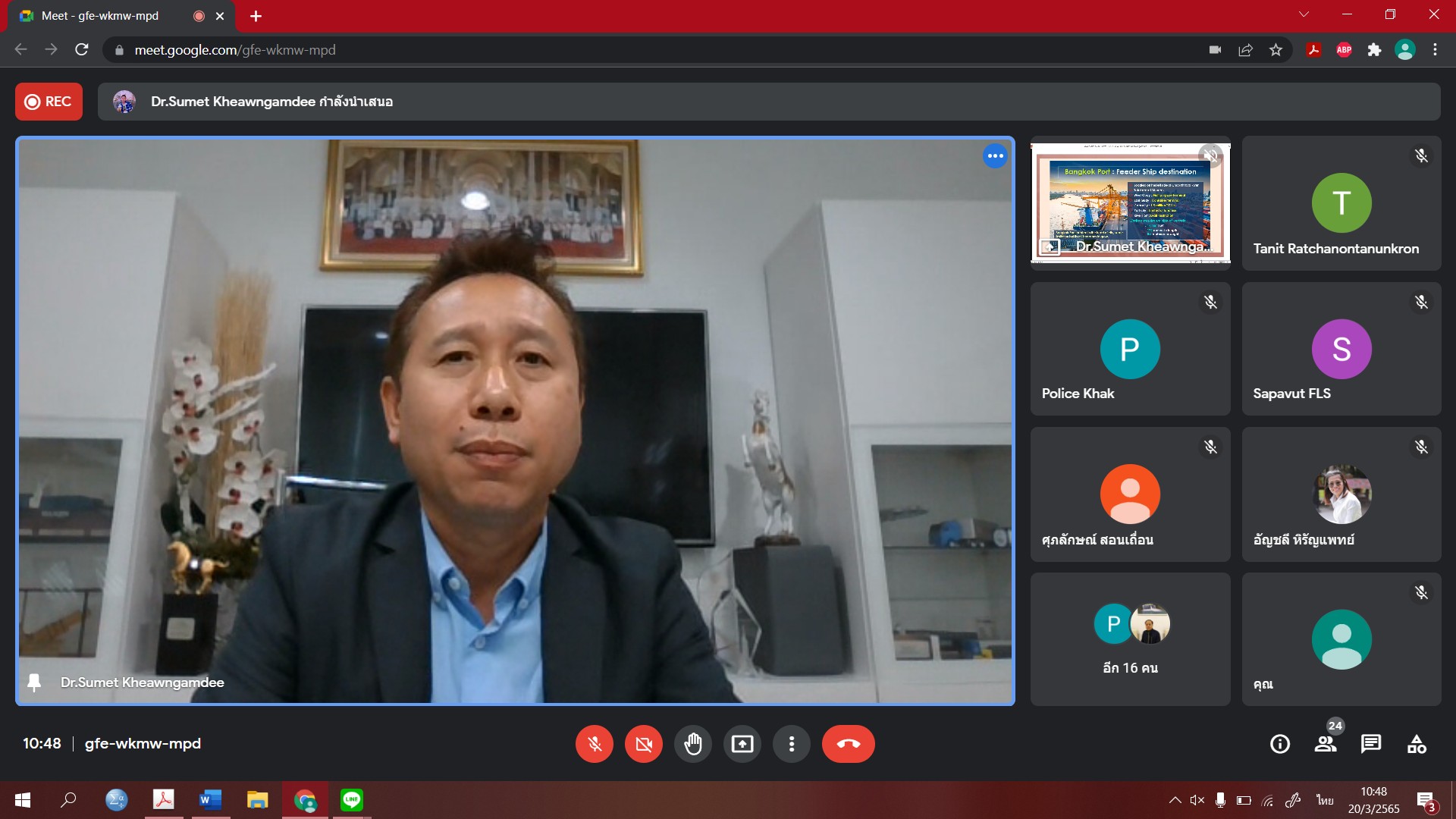Open the Chrome extensions puzzle icon

(1374, 50)
